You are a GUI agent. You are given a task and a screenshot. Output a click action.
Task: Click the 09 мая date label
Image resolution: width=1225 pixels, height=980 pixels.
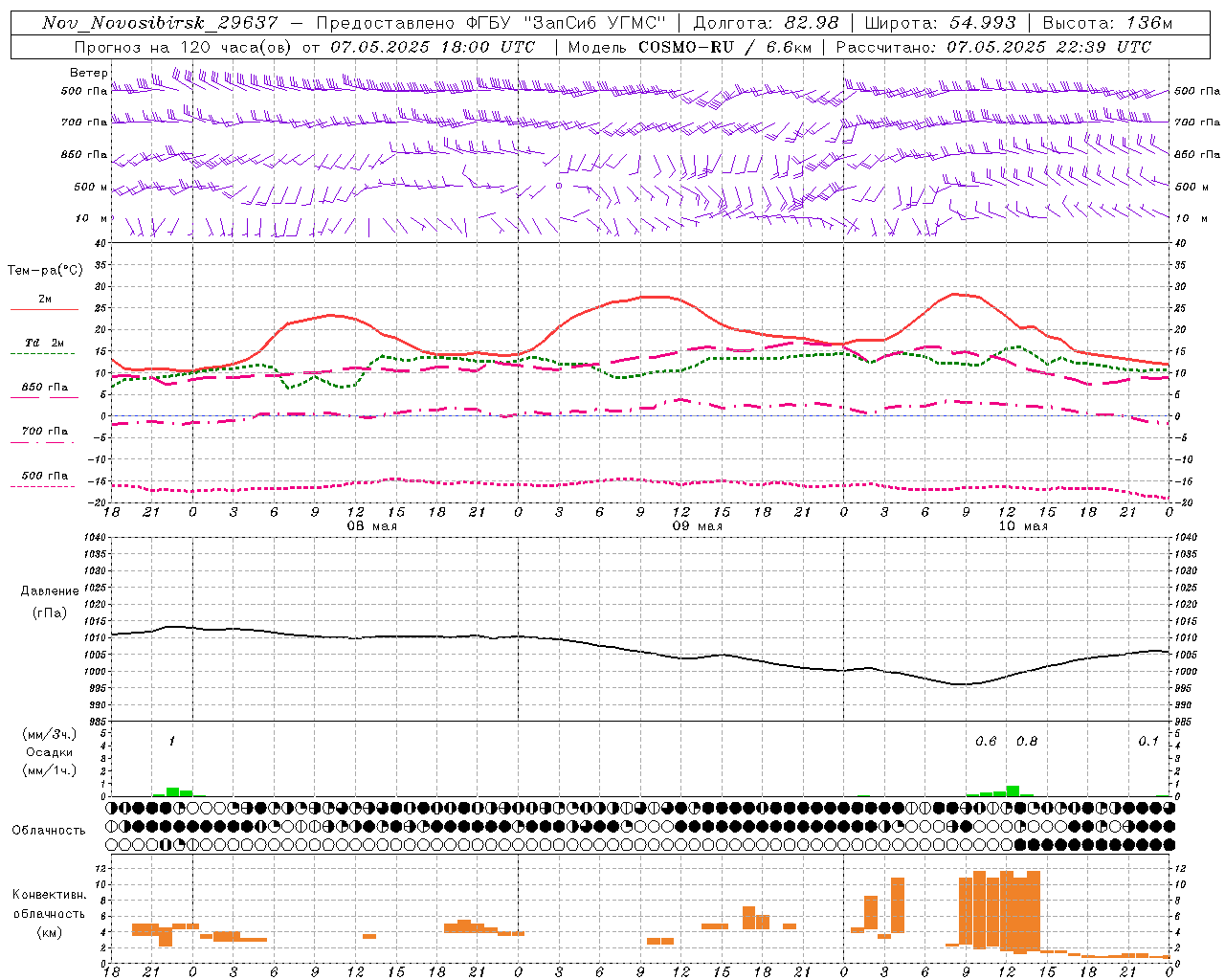point(697,526)
